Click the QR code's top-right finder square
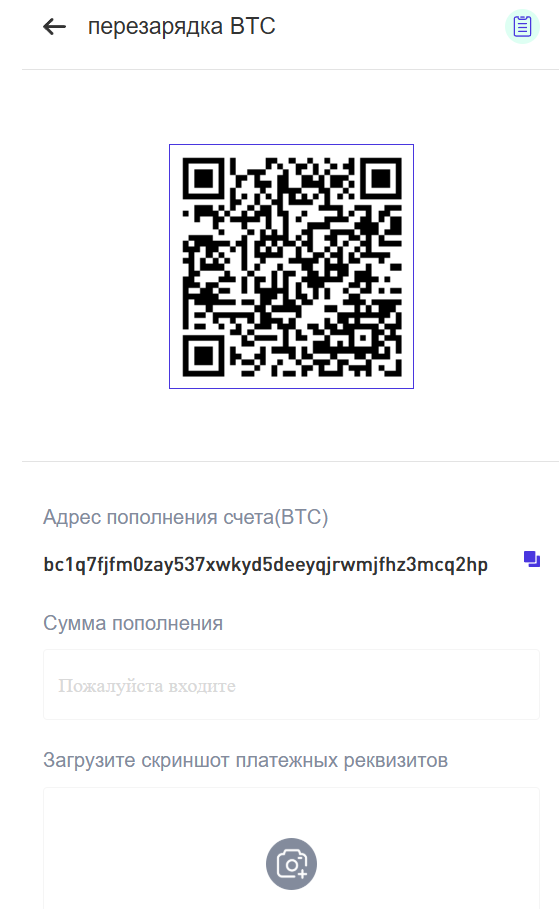Viewport: 559px width, 909px height. click(x=381, y=178)
